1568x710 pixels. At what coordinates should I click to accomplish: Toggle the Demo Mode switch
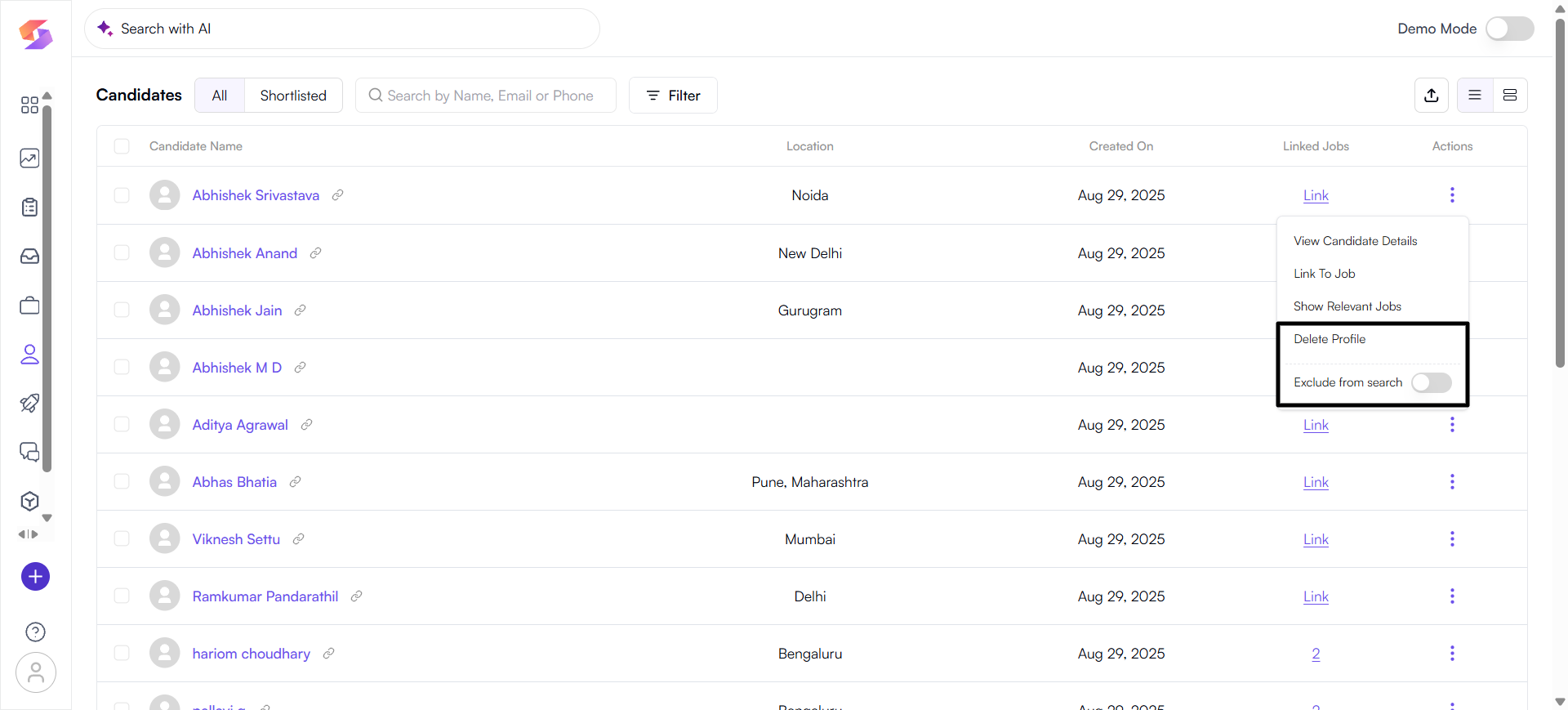[1509, 29]
